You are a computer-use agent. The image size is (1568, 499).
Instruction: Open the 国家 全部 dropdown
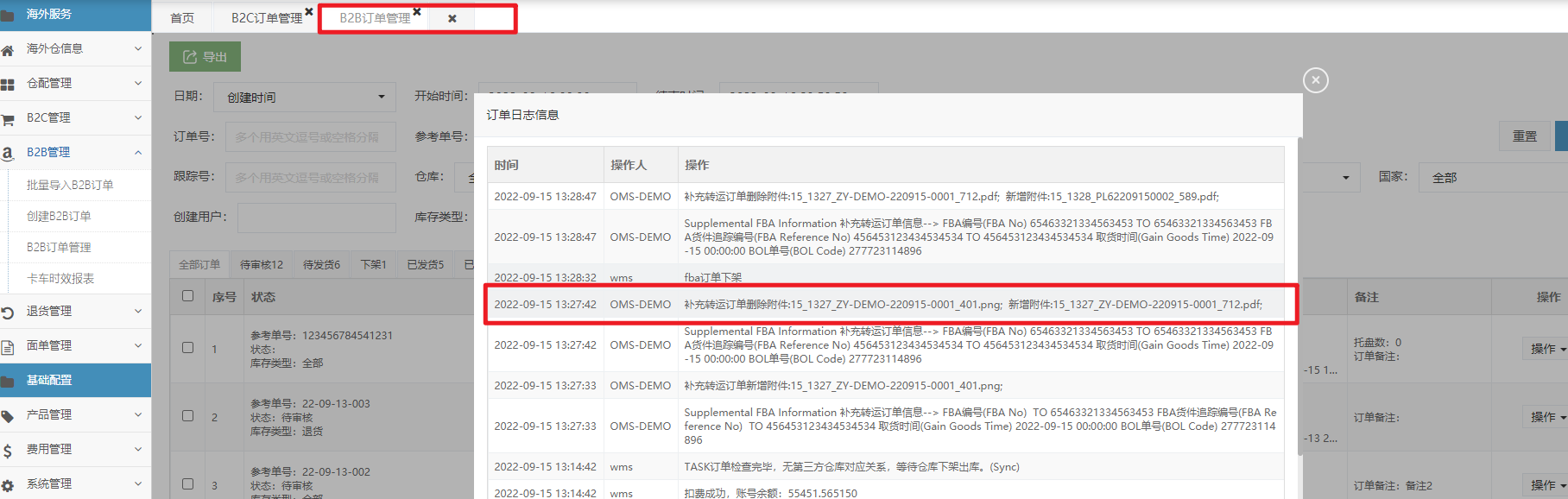pyautogui.click(x=1494, y=177)
